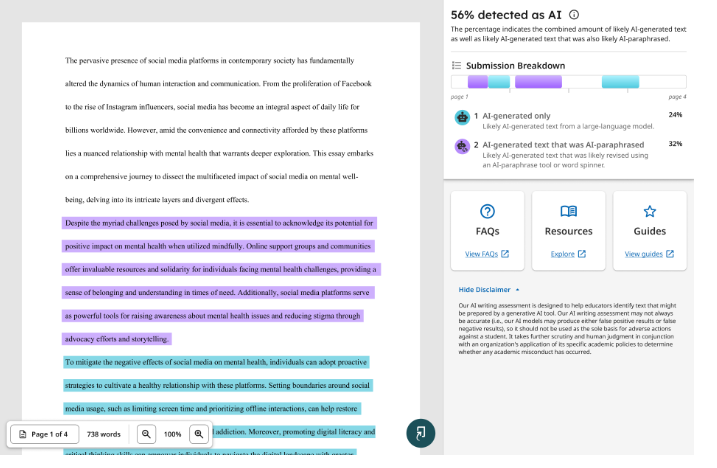
Task: Click the 100% zoom level value
Action: coord(172,434)
